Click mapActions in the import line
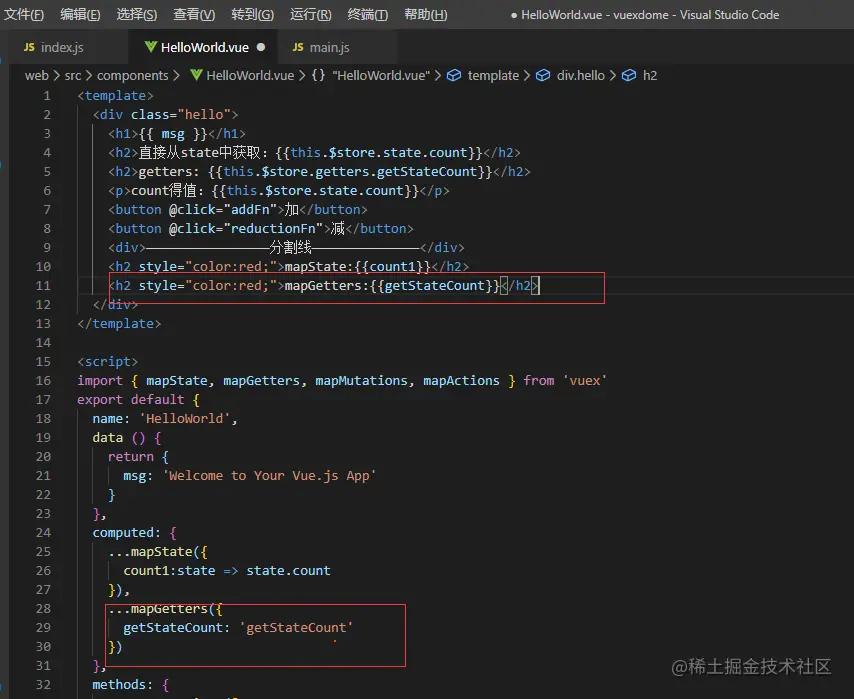 click(x=461, y=381)
